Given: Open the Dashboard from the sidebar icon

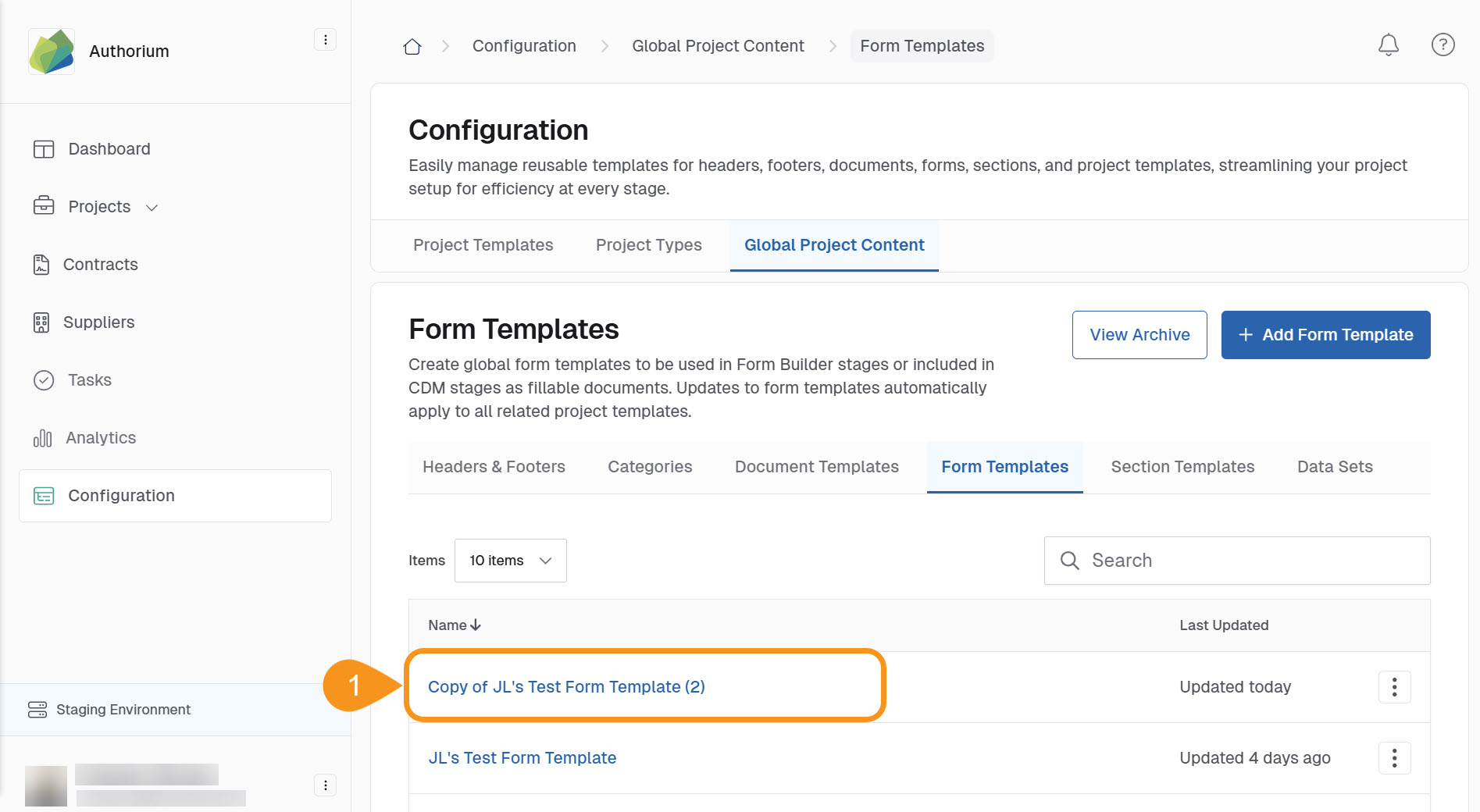Looking at the screenshot, I should click(x=45, y=148).
